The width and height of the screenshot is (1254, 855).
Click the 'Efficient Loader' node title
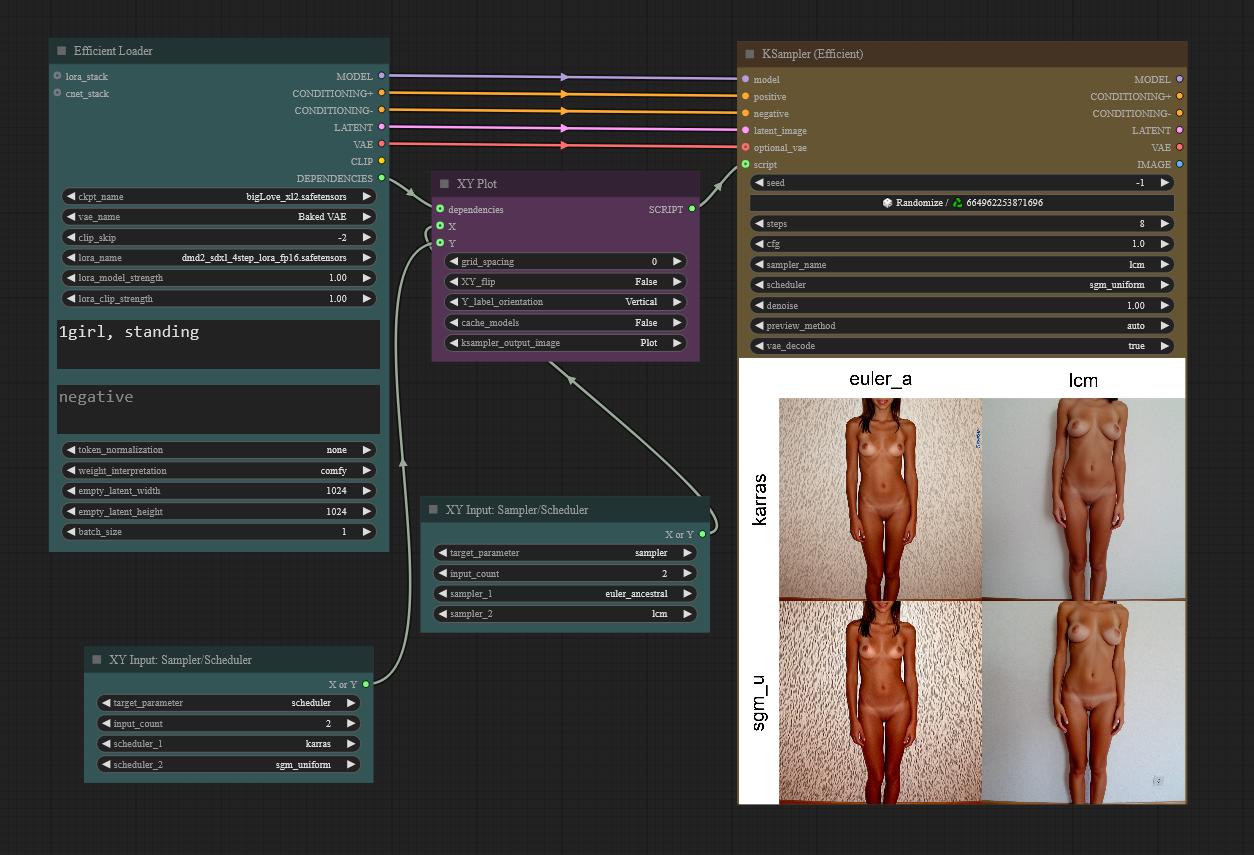[x=113, y=51]
